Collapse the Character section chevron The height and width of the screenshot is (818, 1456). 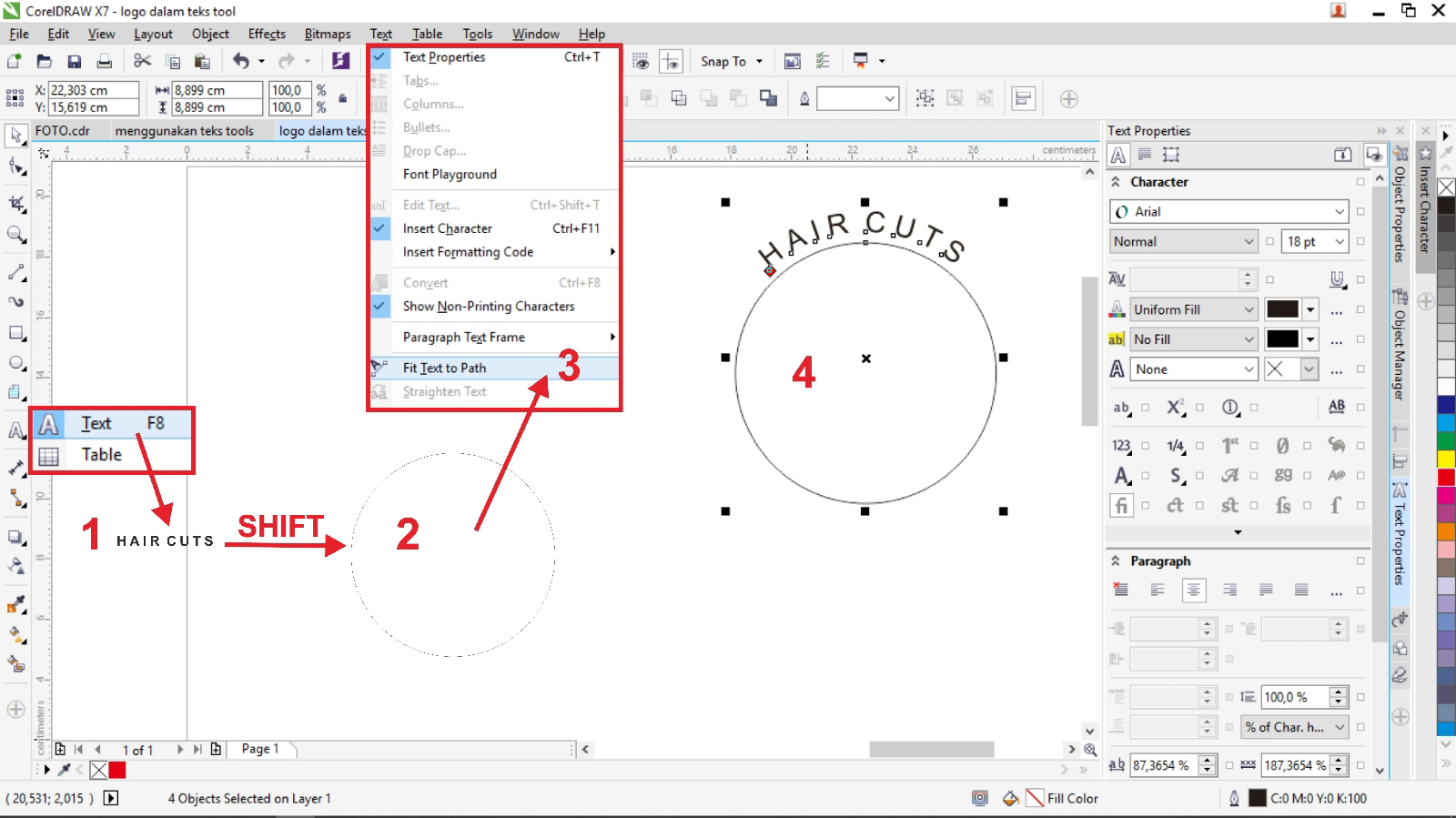click(1116, 182)
